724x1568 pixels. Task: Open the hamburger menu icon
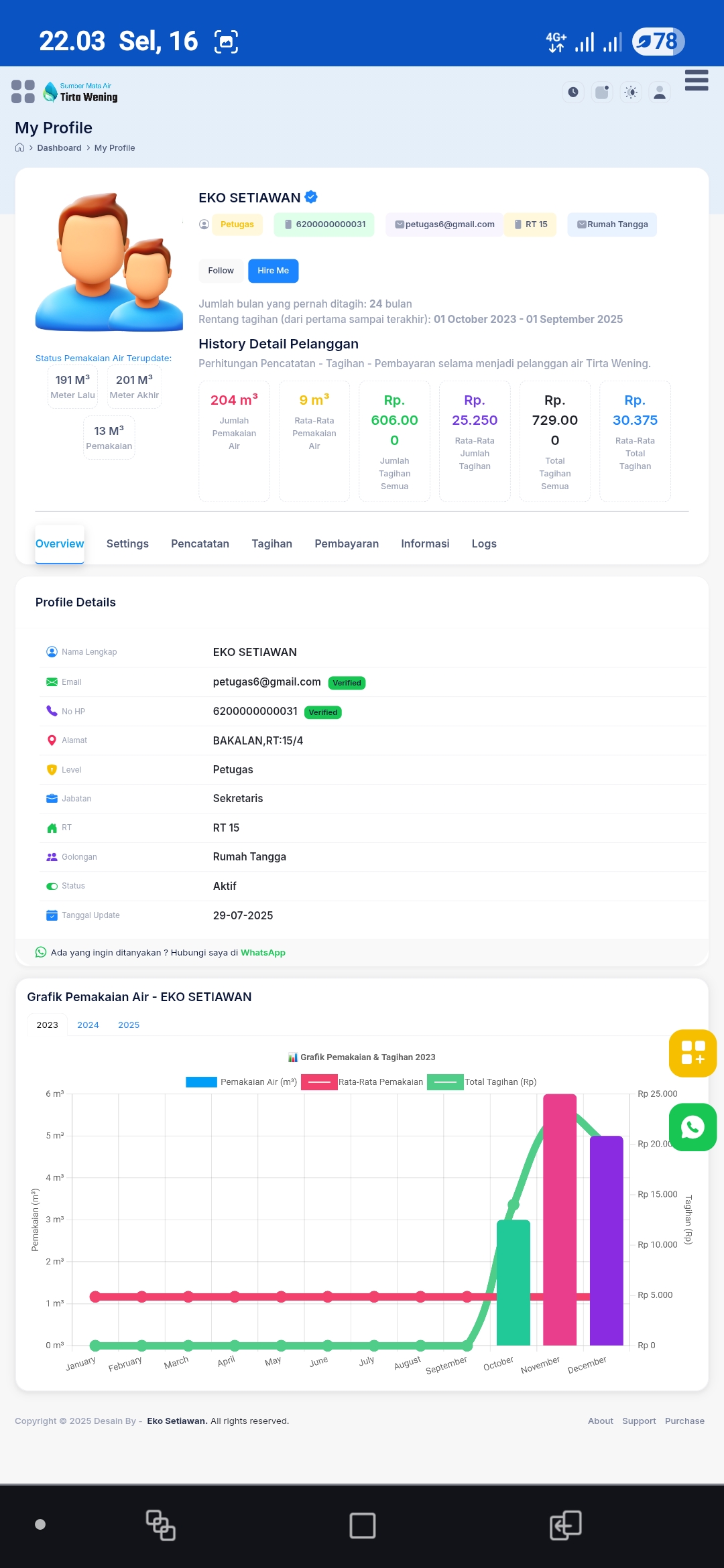tap(697, 80)
